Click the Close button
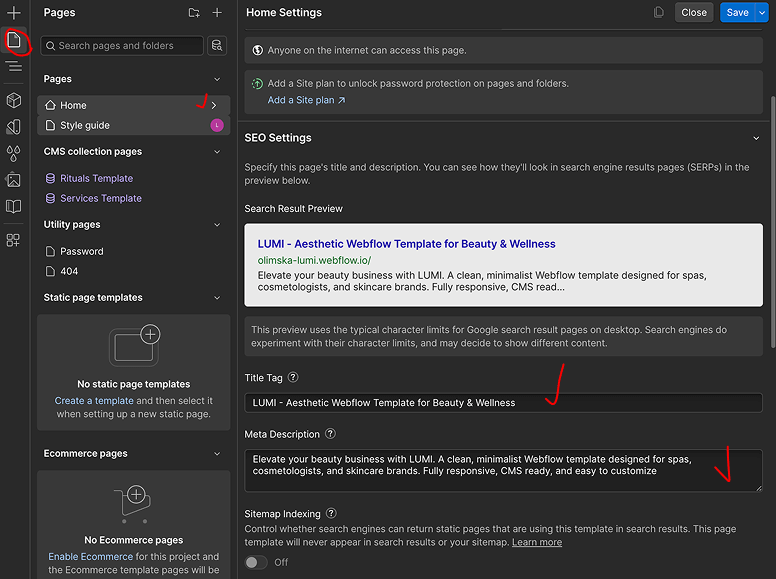This screenshot has height=579, width=776. click(x=694, y=13)
